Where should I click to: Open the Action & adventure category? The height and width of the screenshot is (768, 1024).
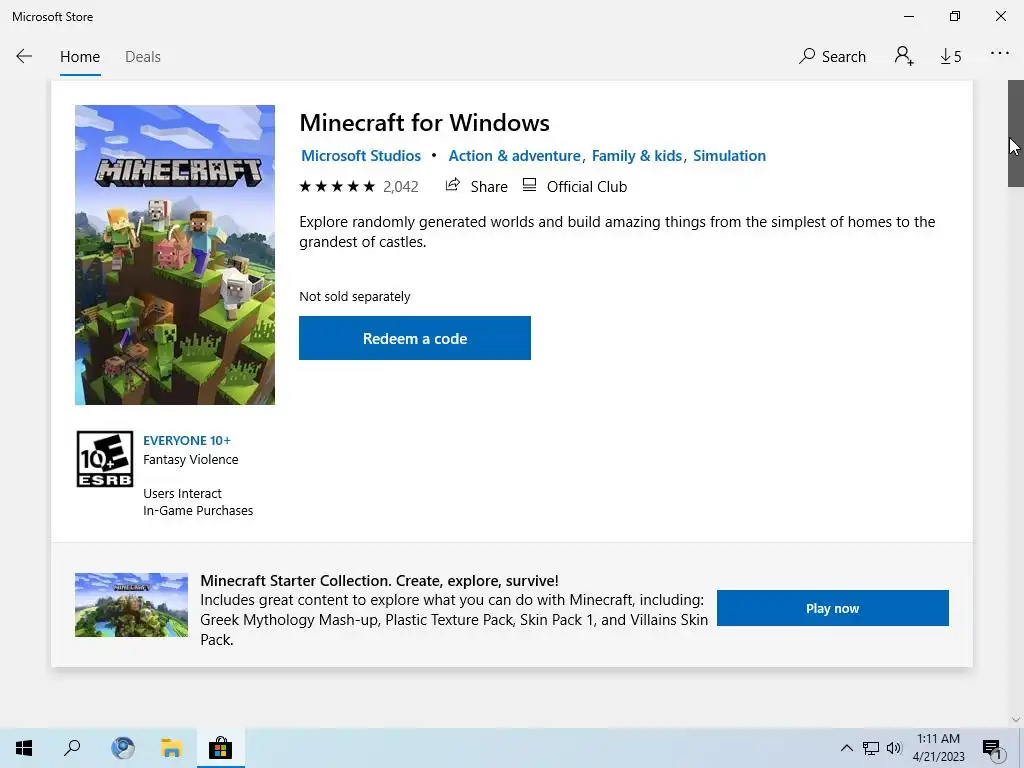coord(514,156)
